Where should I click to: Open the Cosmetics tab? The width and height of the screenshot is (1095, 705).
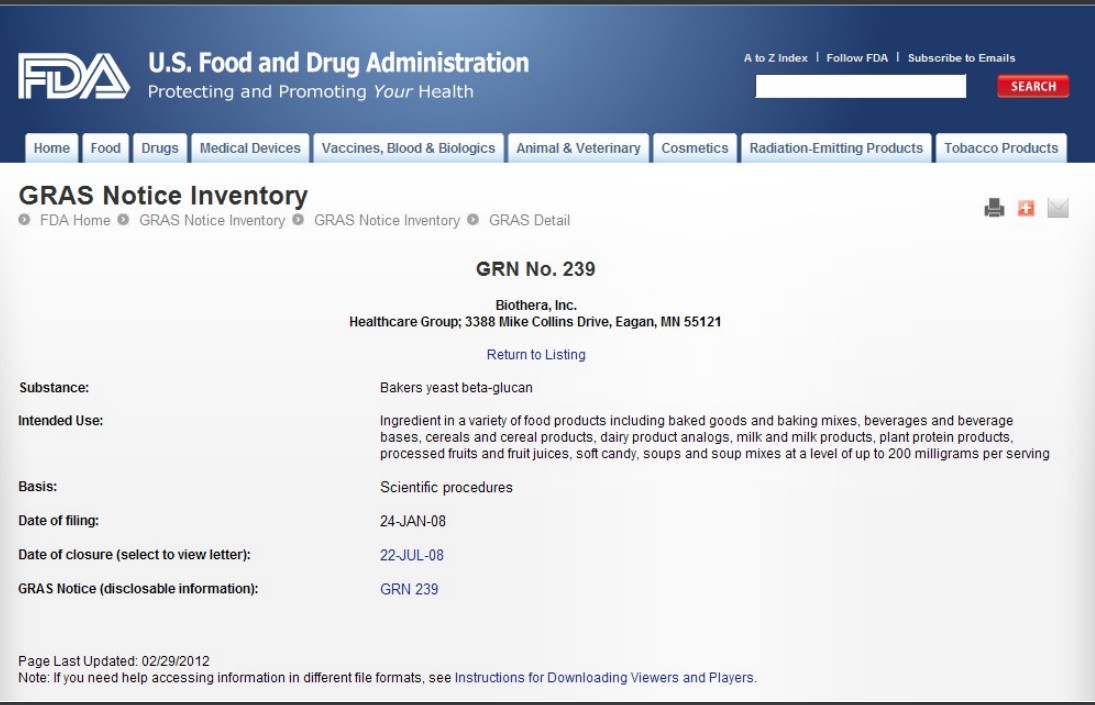695,148
